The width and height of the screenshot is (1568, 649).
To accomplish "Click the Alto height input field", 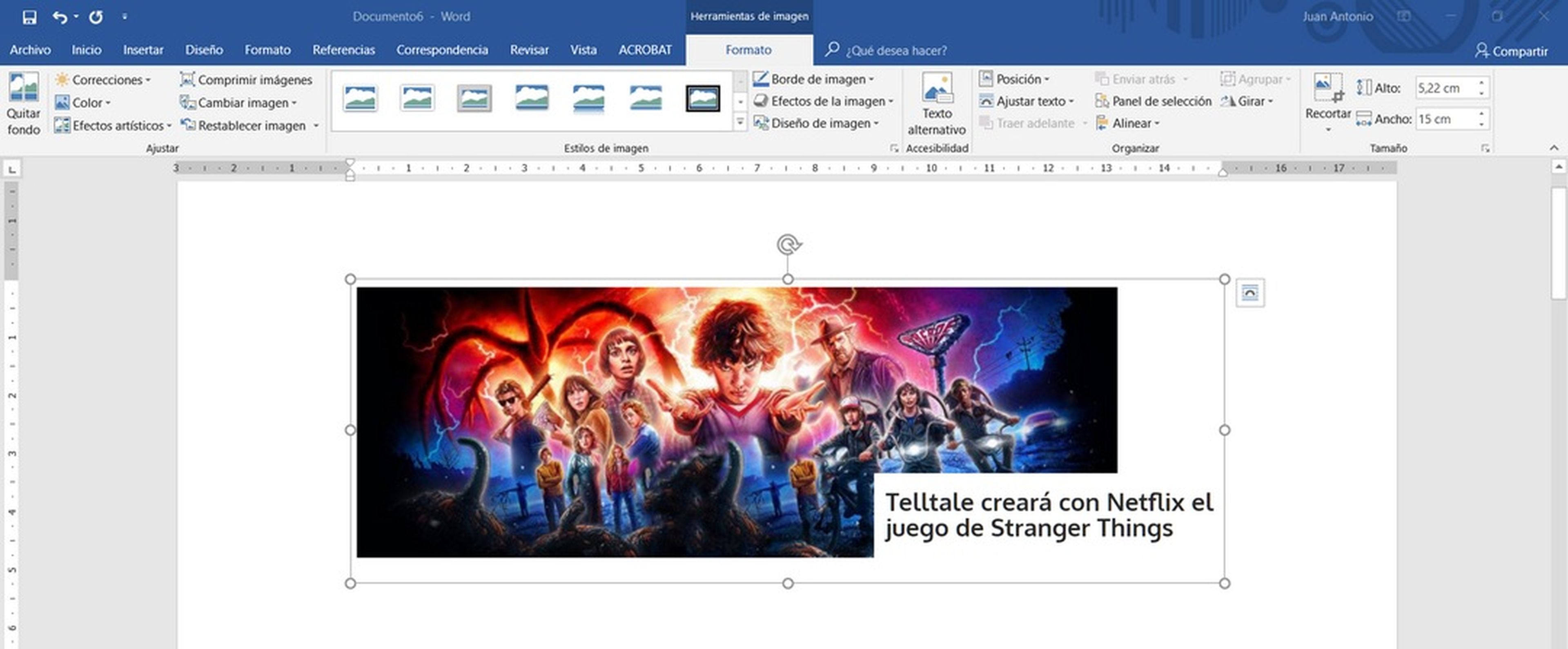I will tap(1445, 88).
